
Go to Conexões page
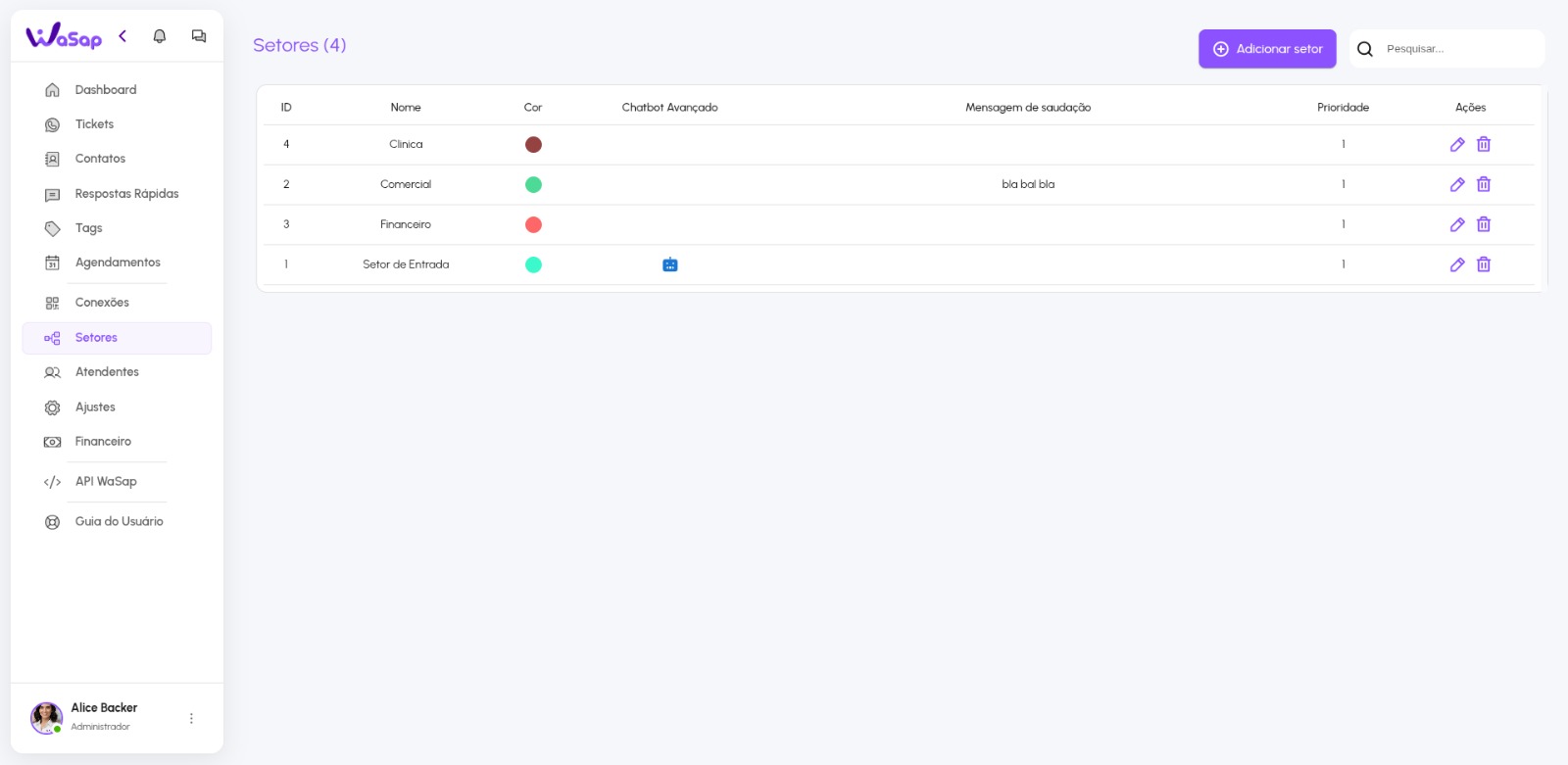tap(102, 303)
